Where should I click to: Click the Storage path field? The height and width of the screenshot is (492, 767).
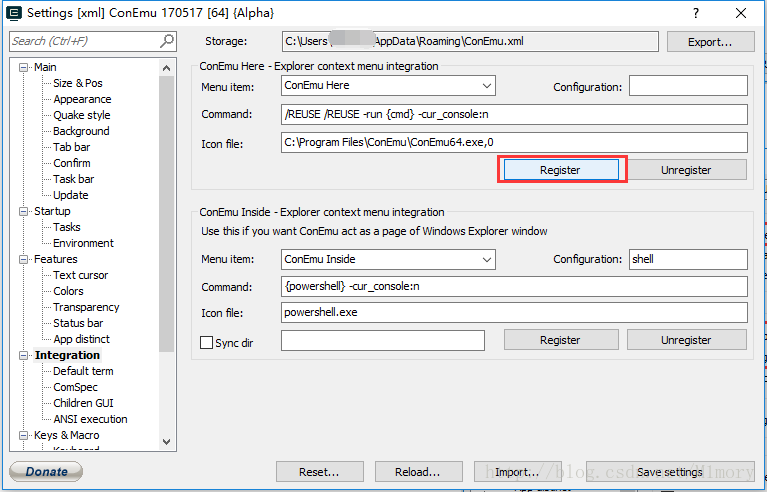coord(470,42)
